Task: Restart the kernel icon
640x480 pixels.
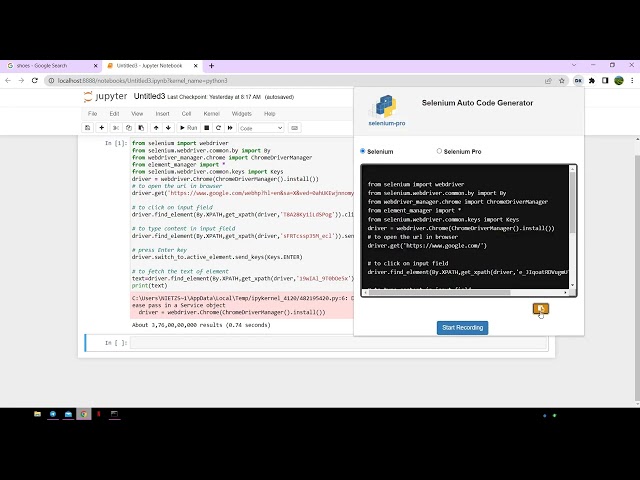Action: (218, 128)
